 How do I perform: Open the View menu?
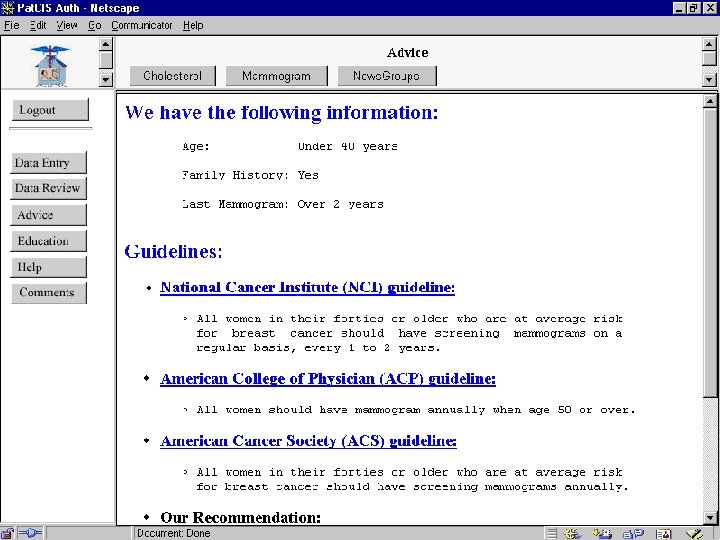(x=67, y=25)
